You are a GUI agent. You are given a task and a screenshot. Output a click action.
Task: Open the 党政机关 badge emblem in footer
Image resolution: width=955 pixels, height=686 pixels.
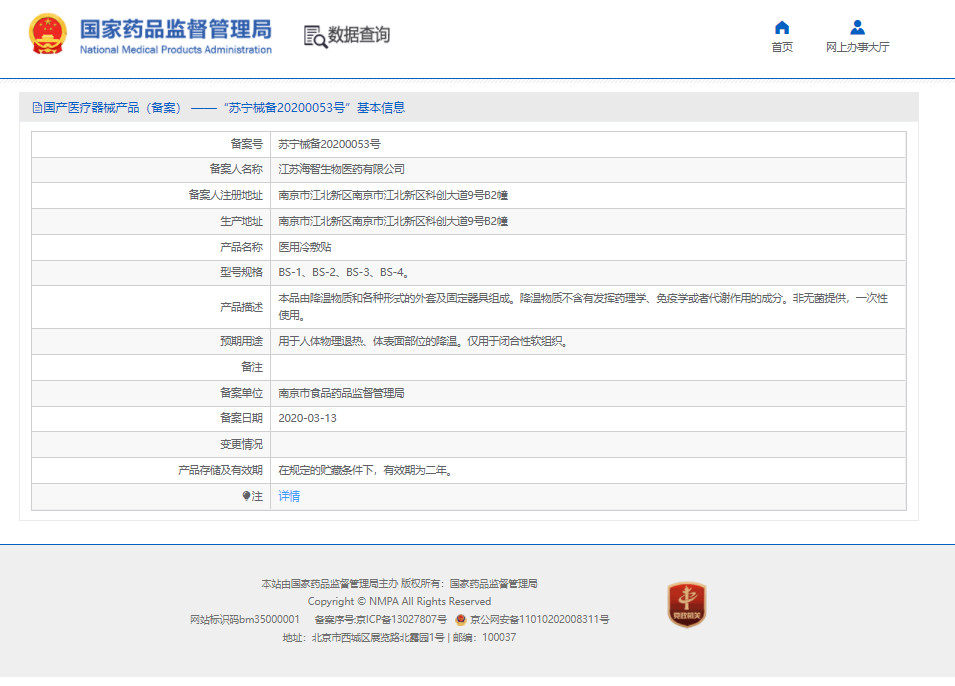[x=687, y=607]
